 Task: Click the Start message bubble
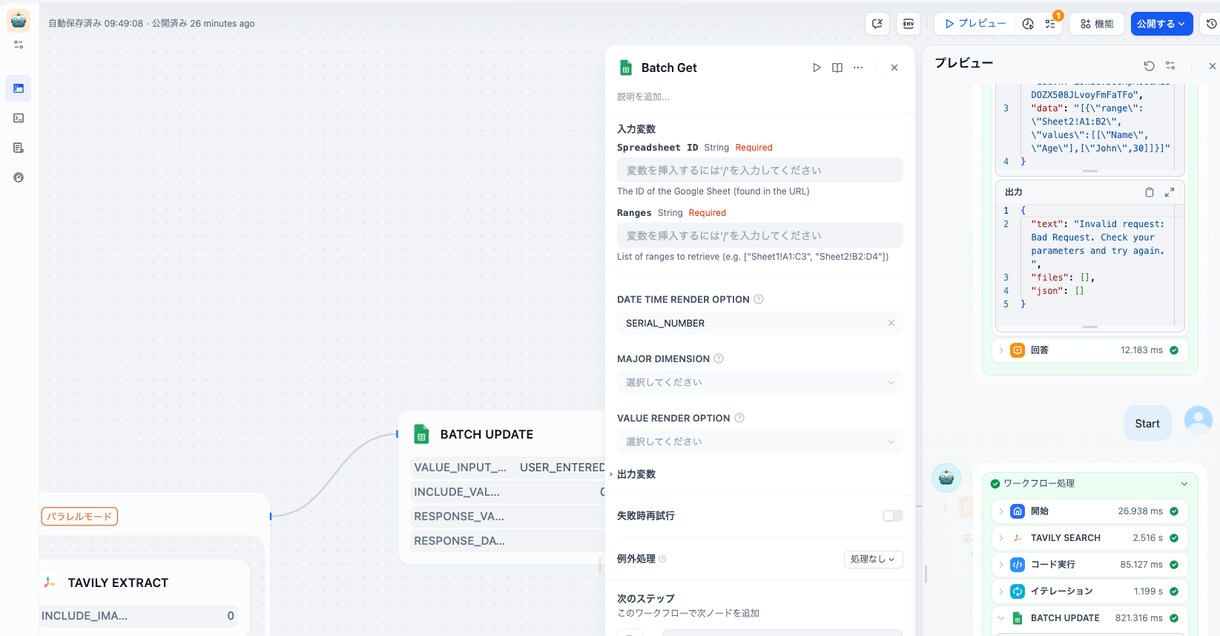coord(1147,423)
